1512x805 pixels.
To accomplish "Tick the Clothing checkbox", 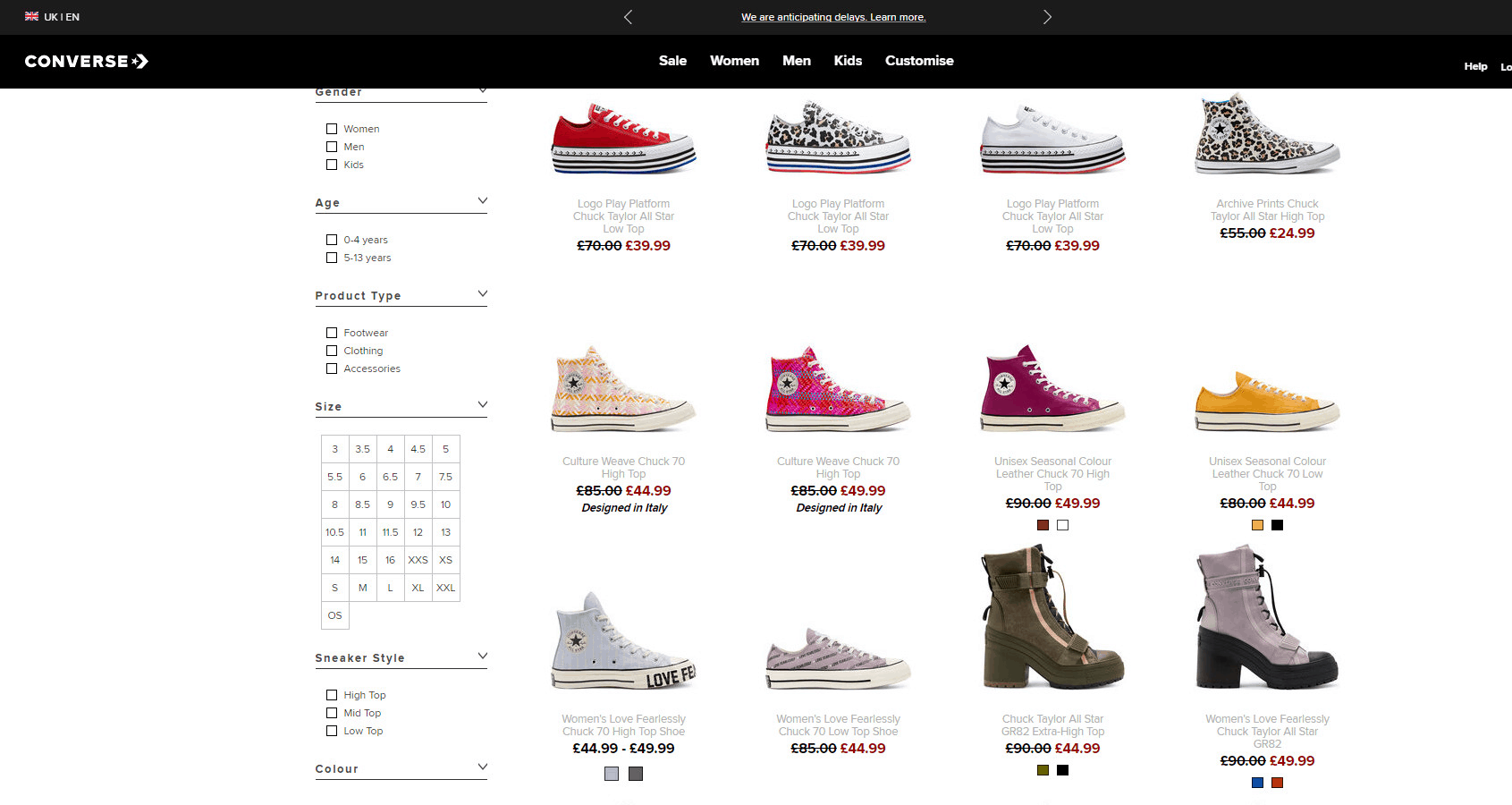I will pyautogui.click(x=332, y=351).
